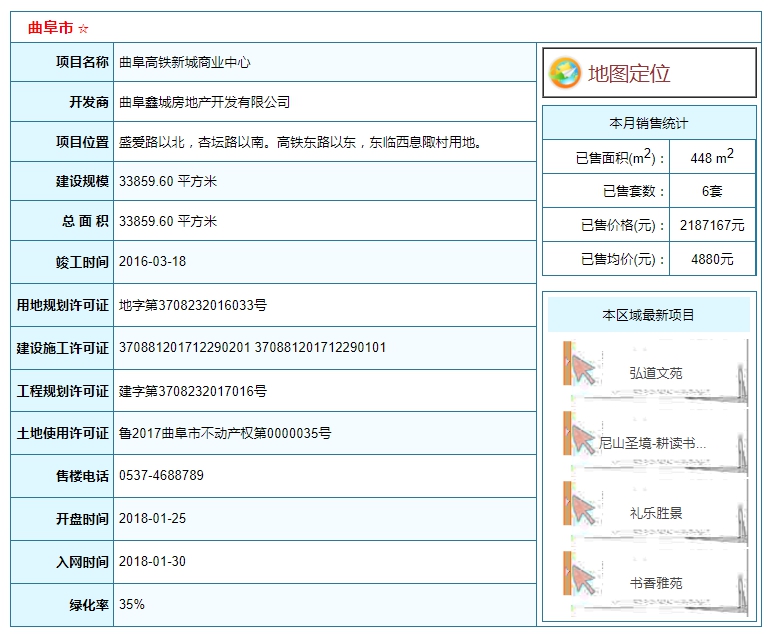
Task: Click land permit 地字第3708232016033号
Action: click(x=192, y=305)
